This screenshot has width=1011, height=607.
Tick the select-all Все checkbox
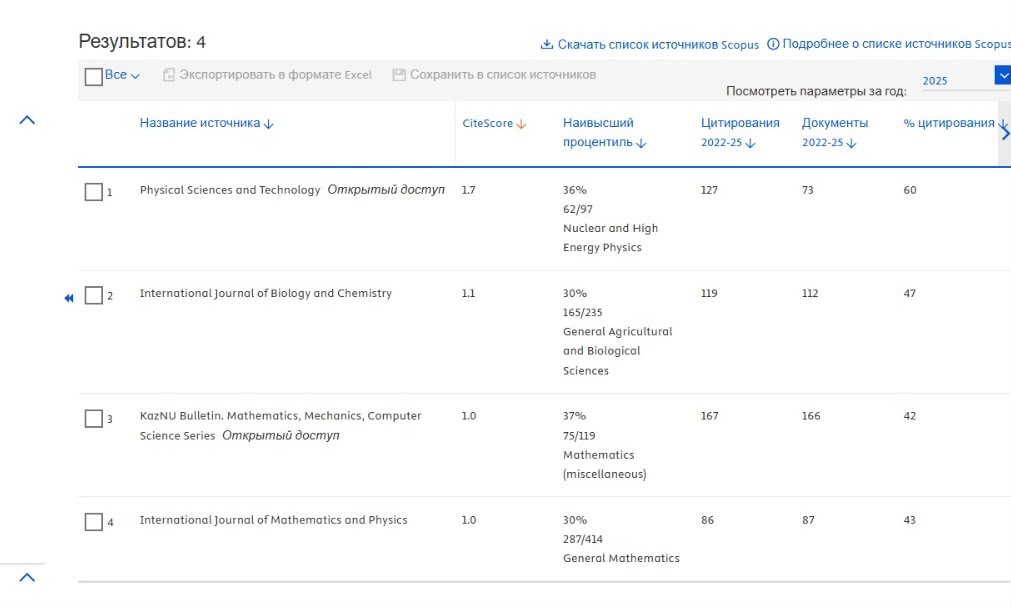pos(93,77)
